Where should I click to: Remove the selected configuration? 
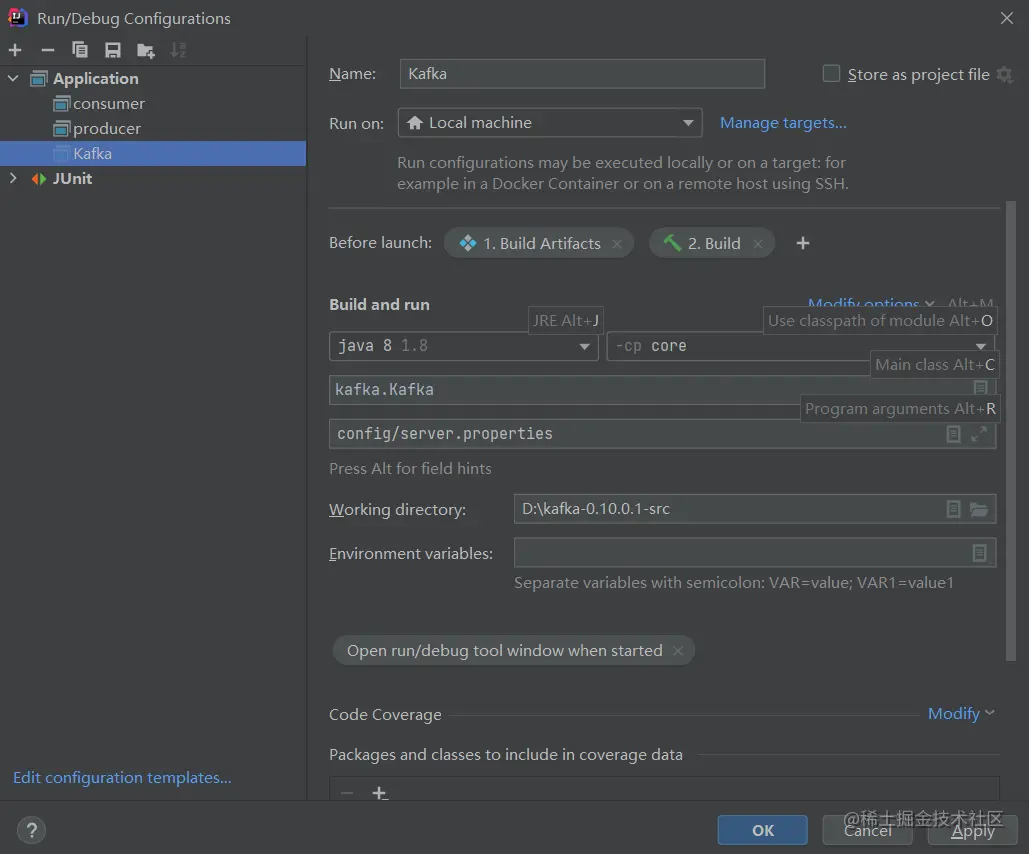click(x=48, y=50)
